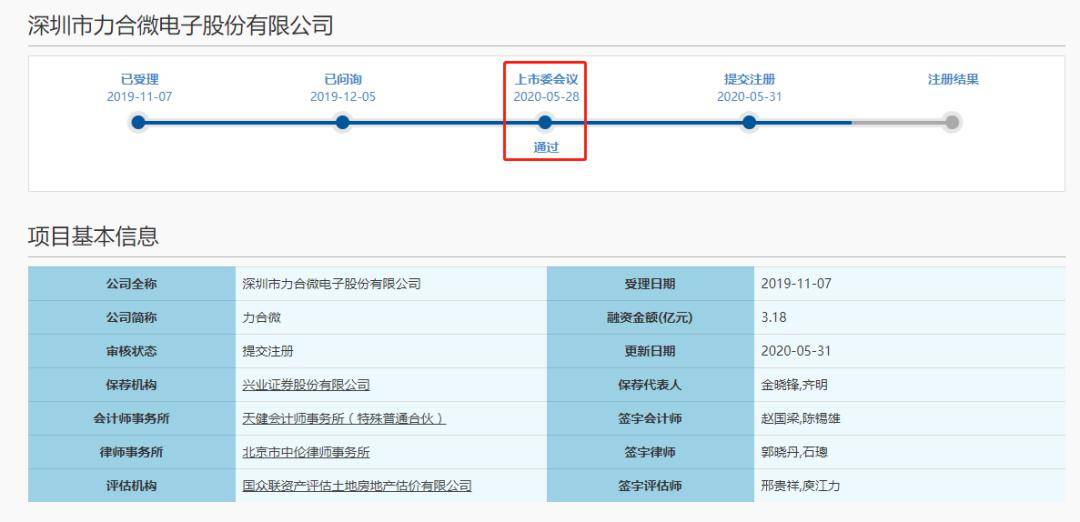The image size is (1080, 522).
Task: Click the 律师事务所 header cell
Action: click(132, 452)
